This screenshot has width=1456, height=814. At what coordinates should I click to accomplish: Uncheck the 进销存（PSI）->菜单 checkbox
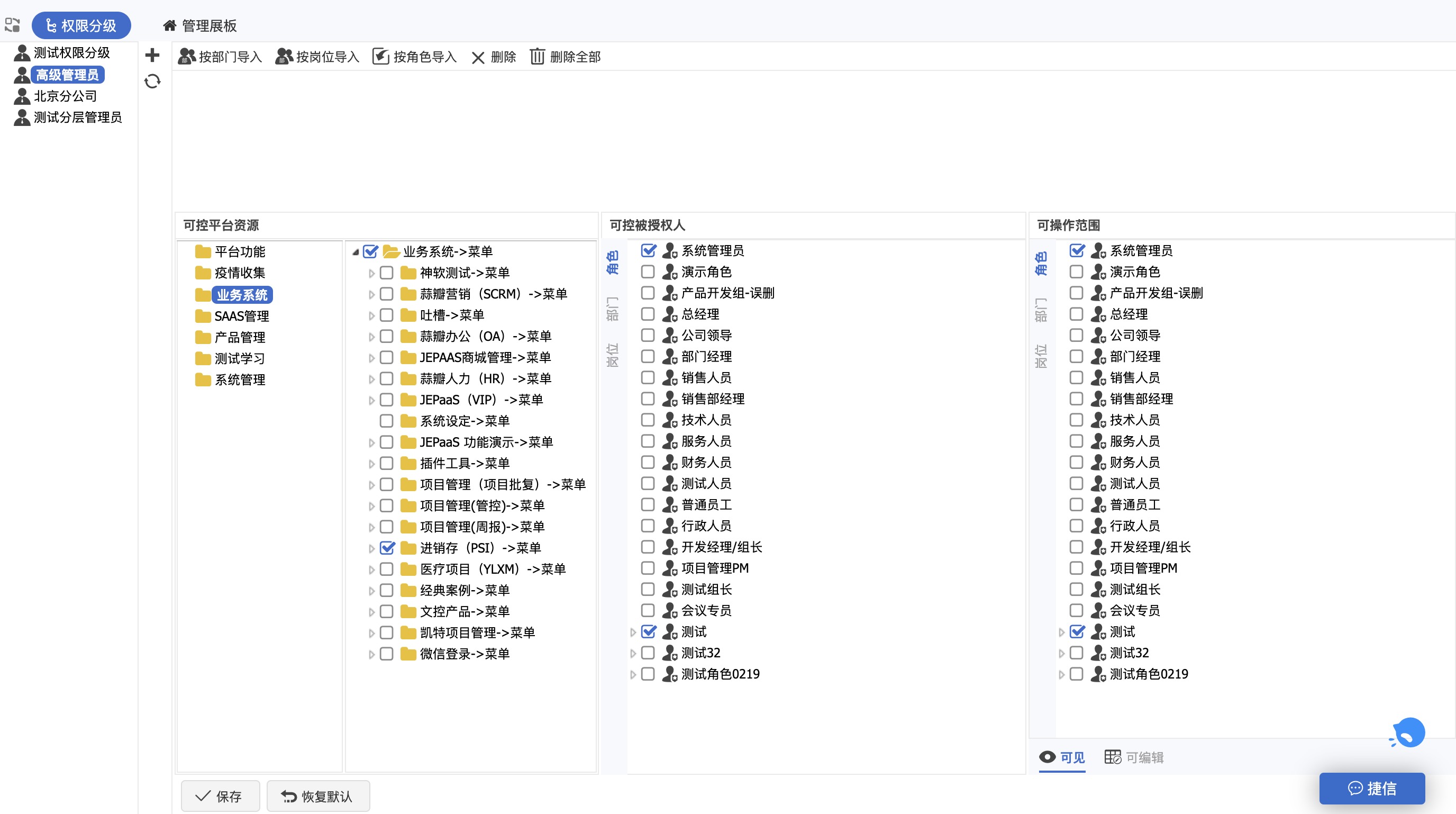387,548
